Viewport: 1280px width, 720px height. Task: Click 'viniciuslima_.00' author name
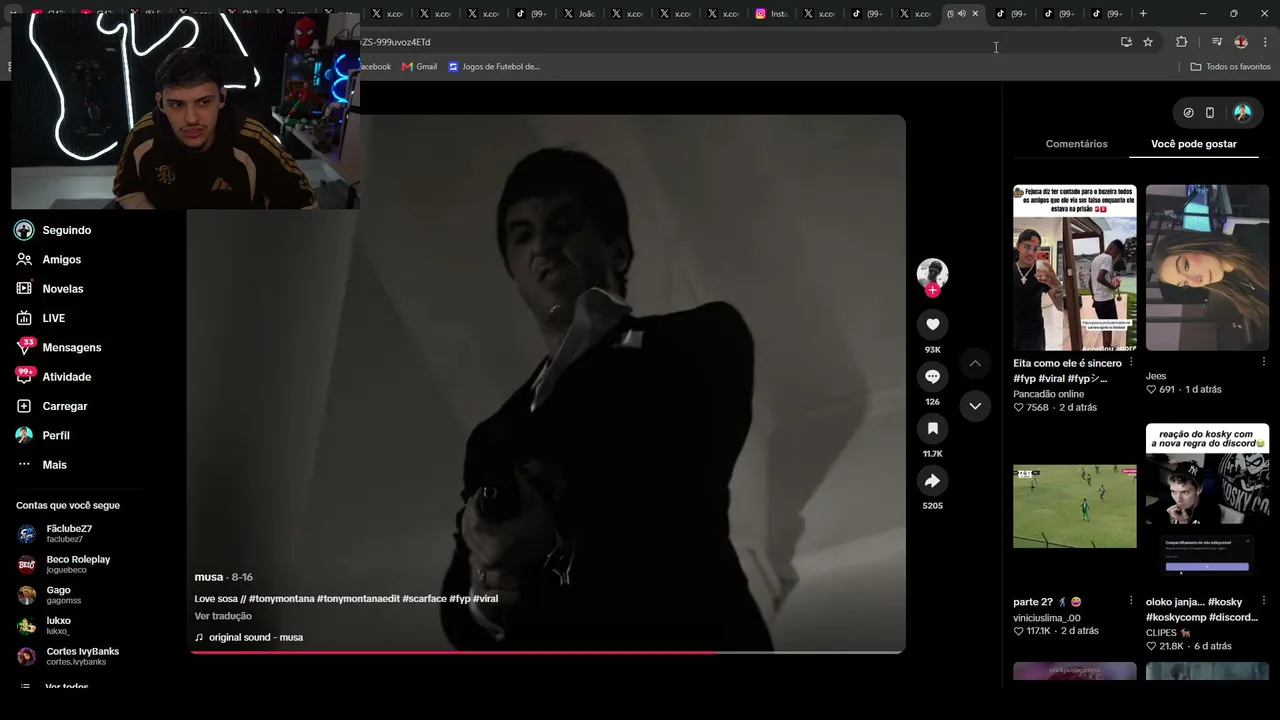pyautogui.click(x=1046, y=618)
